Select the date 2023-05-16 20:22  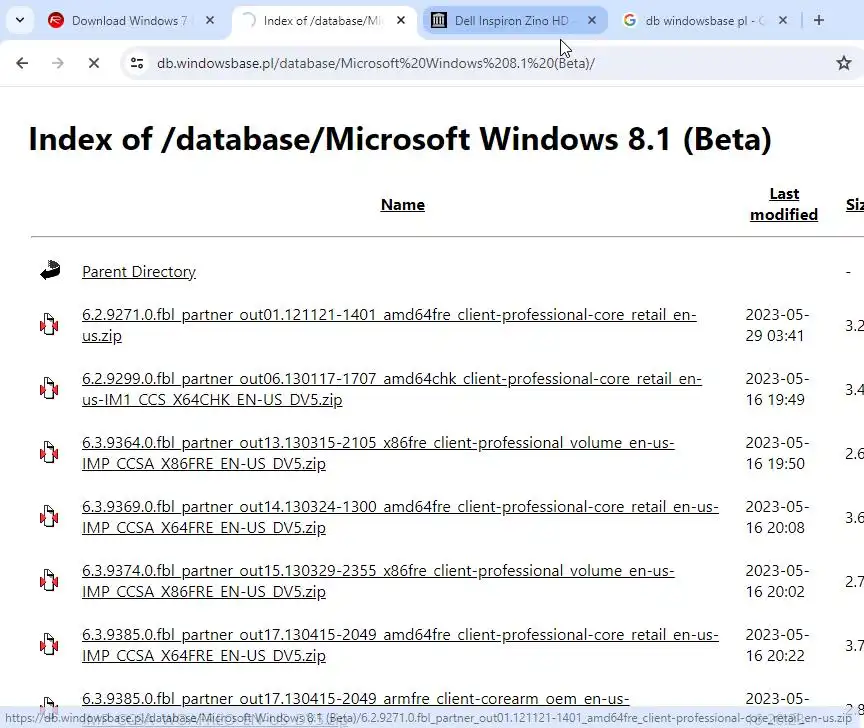[x=777, y=645]
